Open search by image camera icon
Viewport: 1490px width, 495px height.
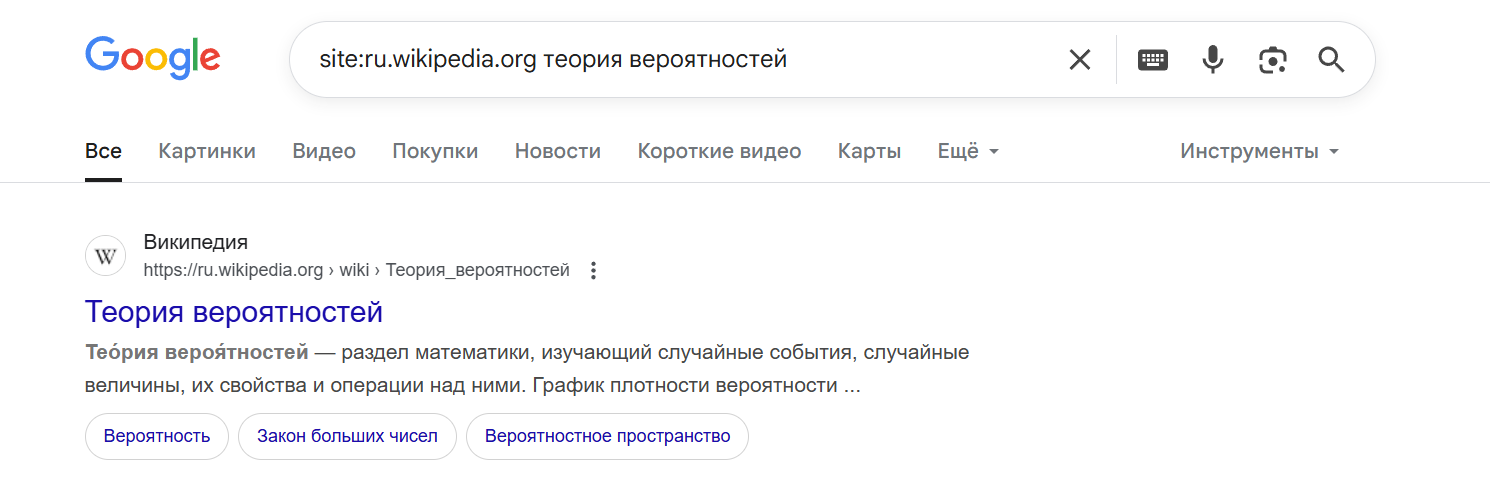coord(1272,60)
